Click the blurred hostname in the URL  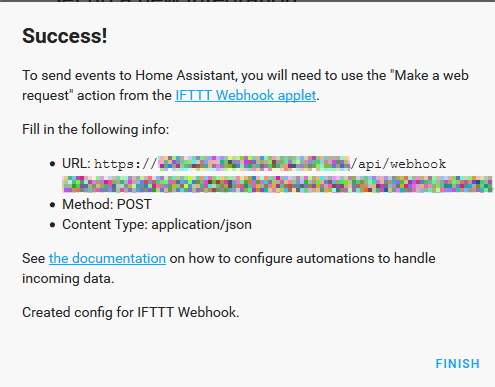[x=254, y=163]
